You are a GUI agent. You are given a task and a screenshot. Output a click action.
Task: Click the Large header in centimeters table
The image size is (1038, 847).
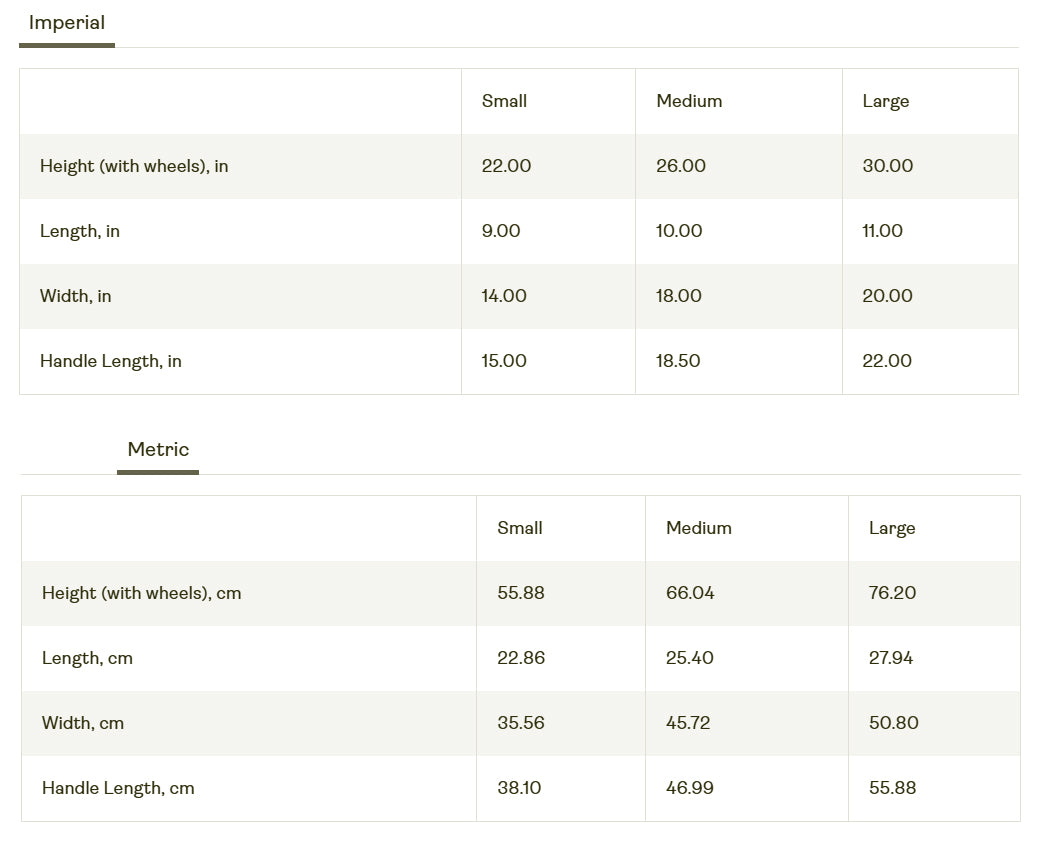pos(892,528)
